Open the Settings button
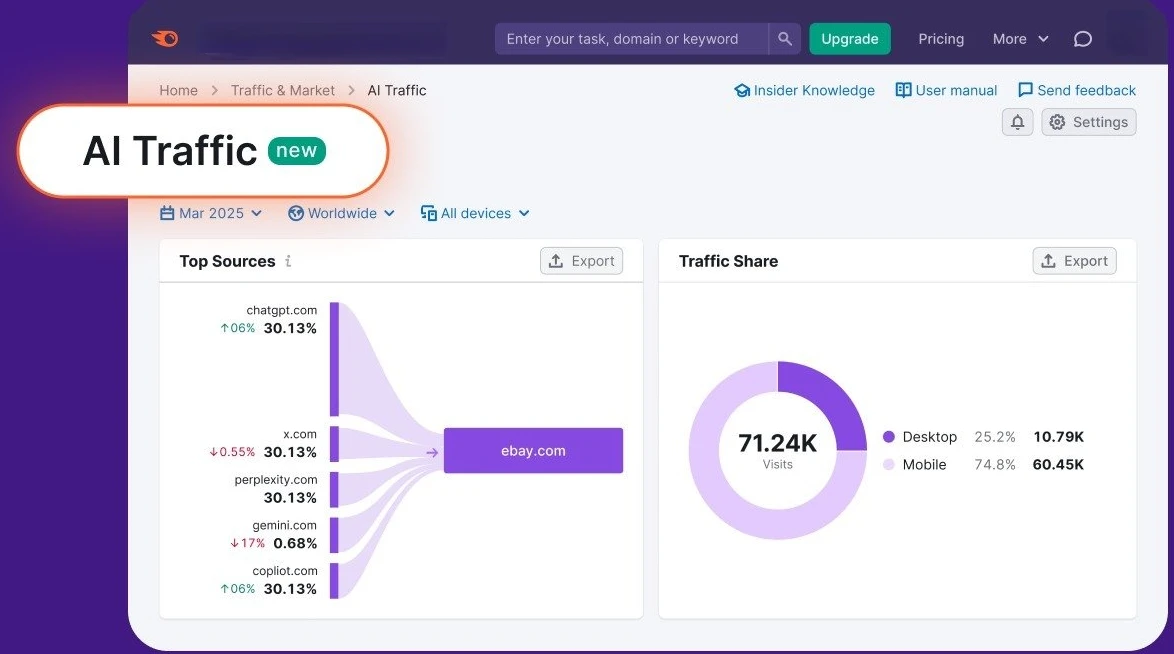Image resolution: width=1174 pixels, height=654 pixels. coord(1089,122)
